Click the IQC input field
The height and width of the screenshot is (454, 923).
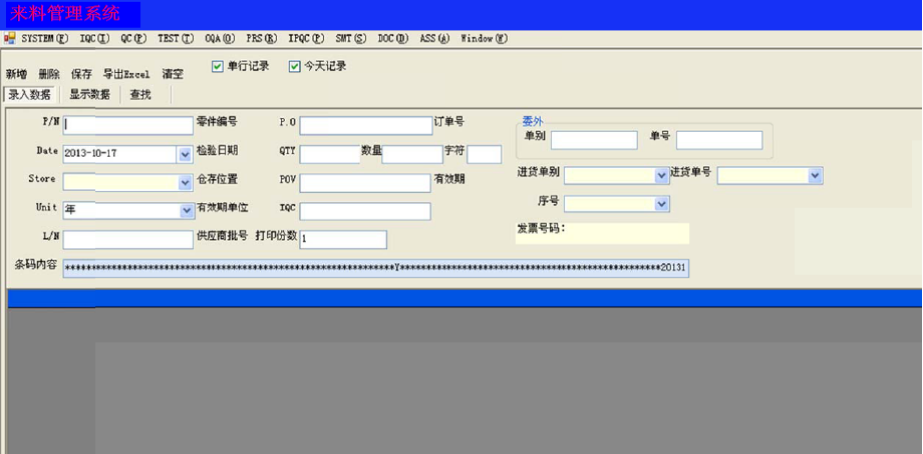[365, 211]
